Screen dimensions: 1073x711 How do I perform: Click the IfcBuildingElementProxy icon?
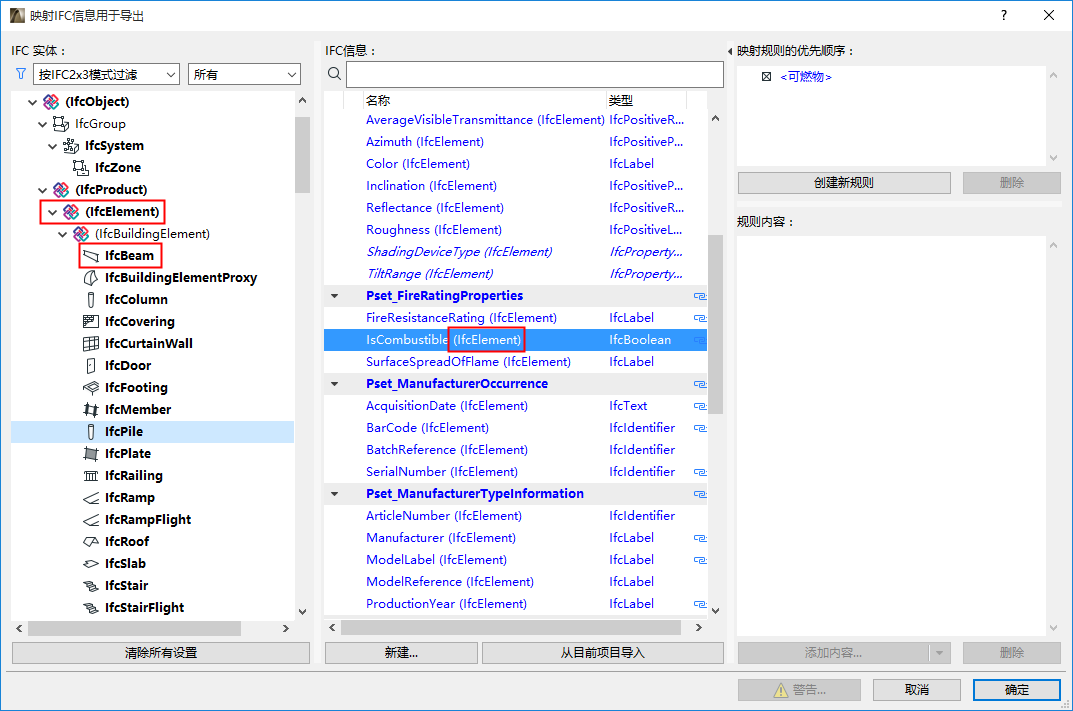pyautogui.click(x=91, y=278)
